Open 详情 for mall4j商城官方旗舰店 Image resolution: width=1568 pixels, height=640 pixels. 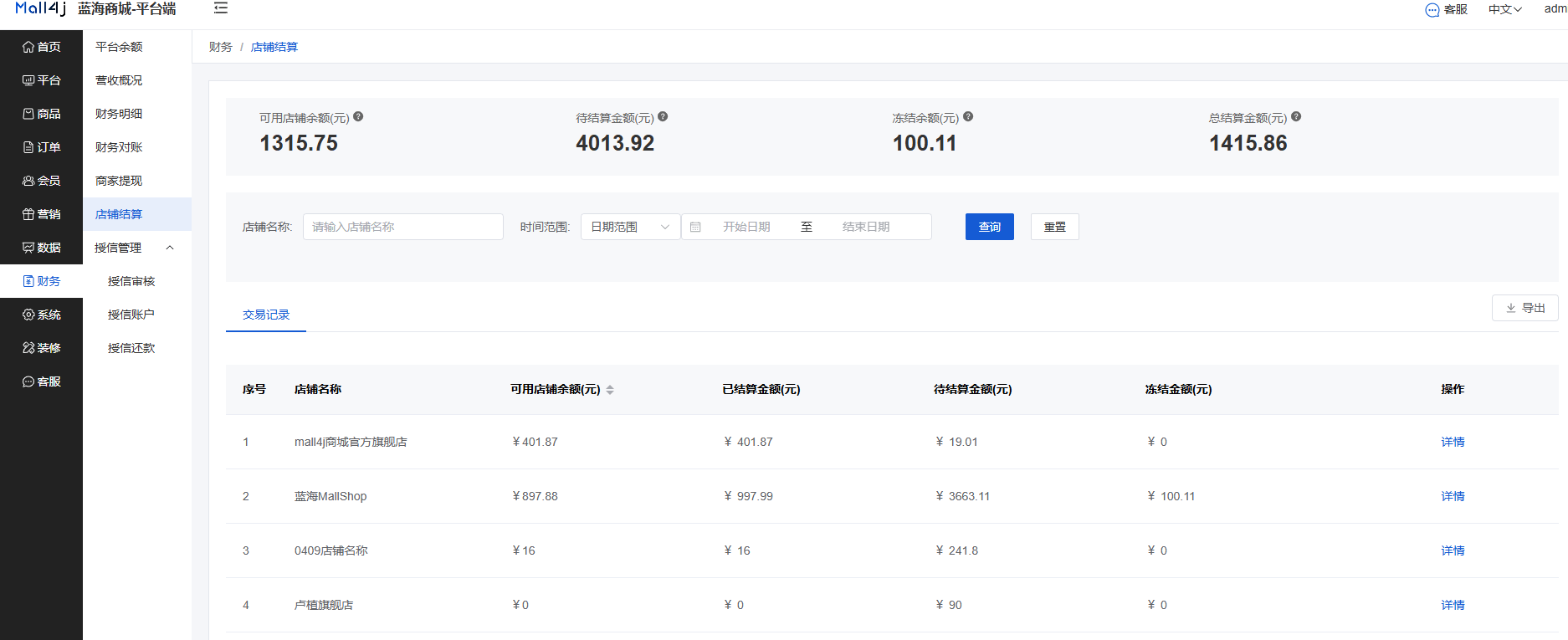1453,442
